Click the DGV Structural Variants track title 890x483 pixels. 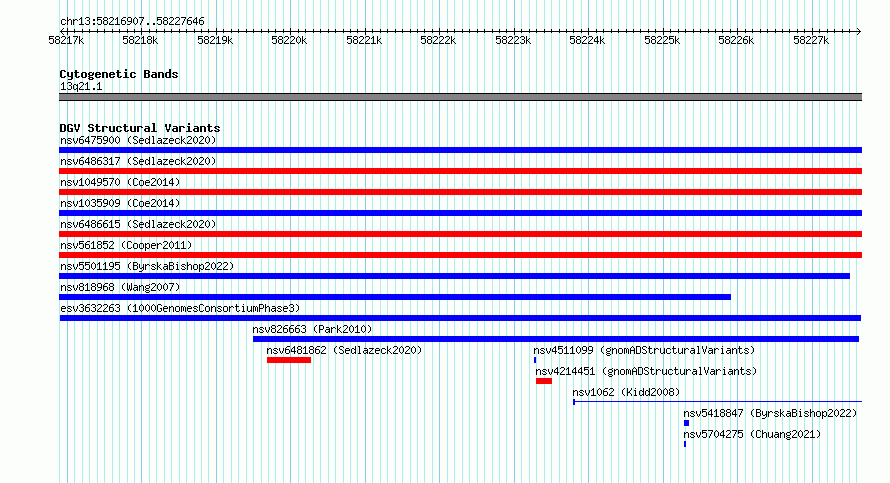coord(140,128)
